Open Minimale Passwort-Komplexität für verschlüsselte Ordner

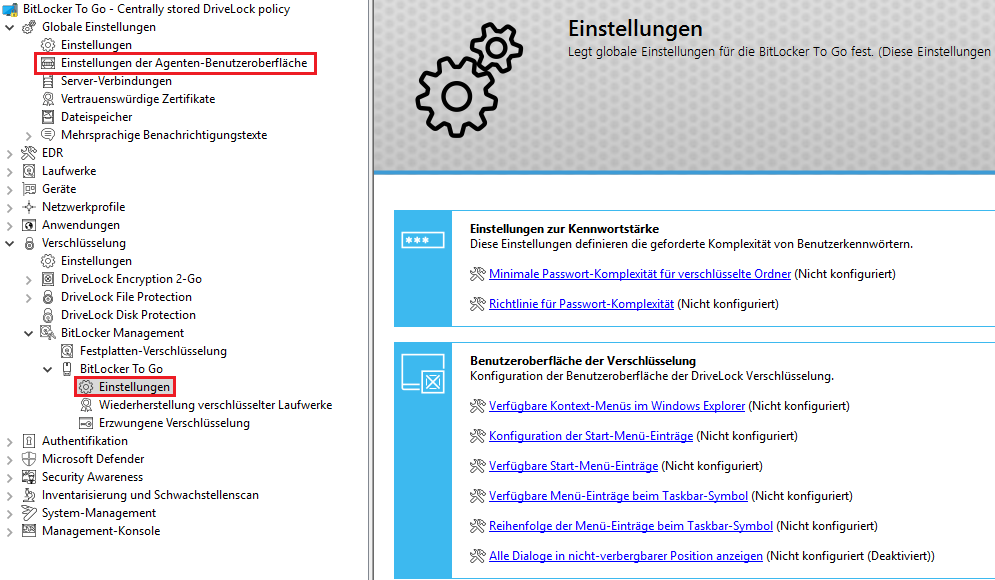click(x=640, y=274)
